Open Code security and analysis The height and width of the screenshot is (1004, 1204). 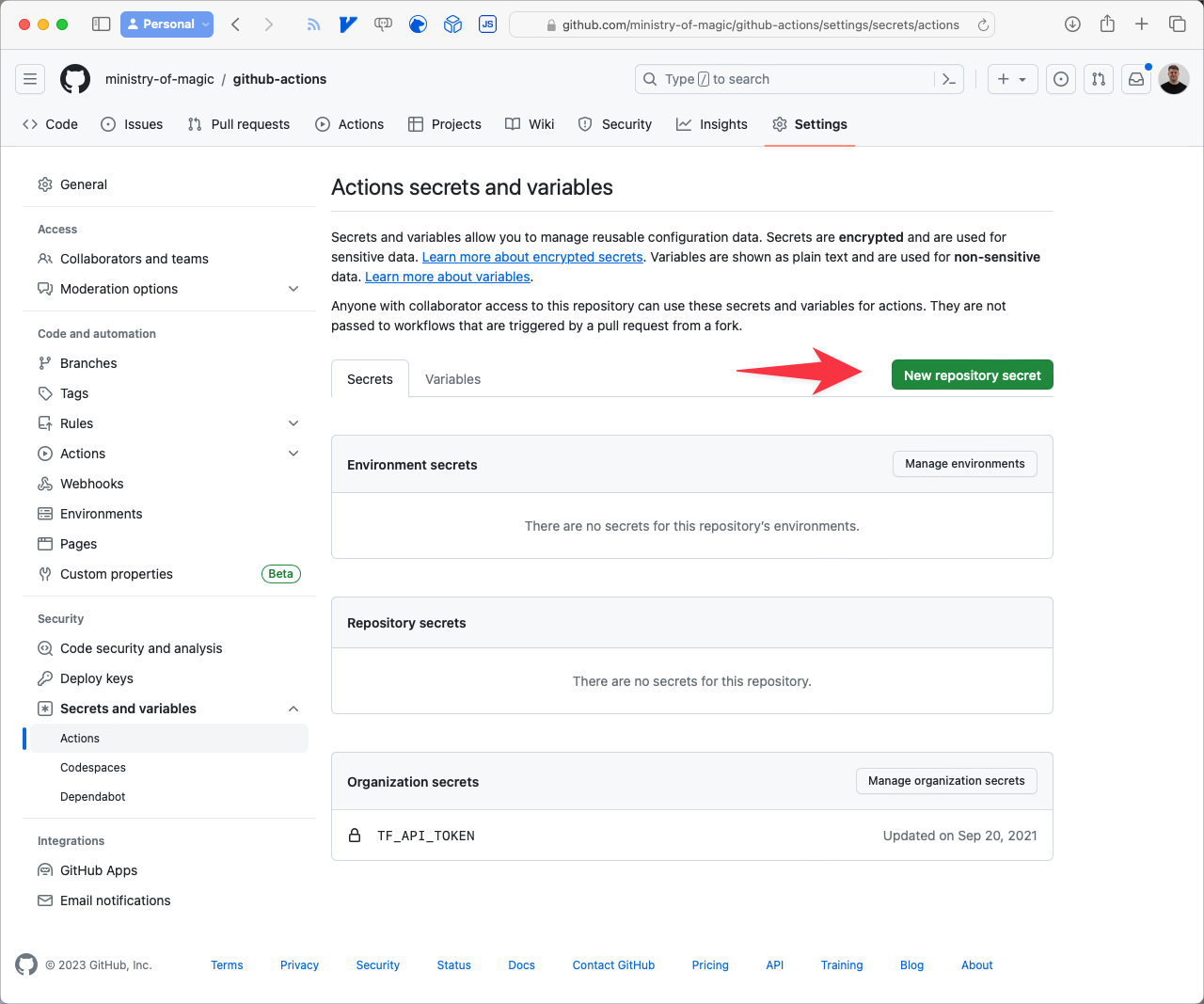pos(169,648)
